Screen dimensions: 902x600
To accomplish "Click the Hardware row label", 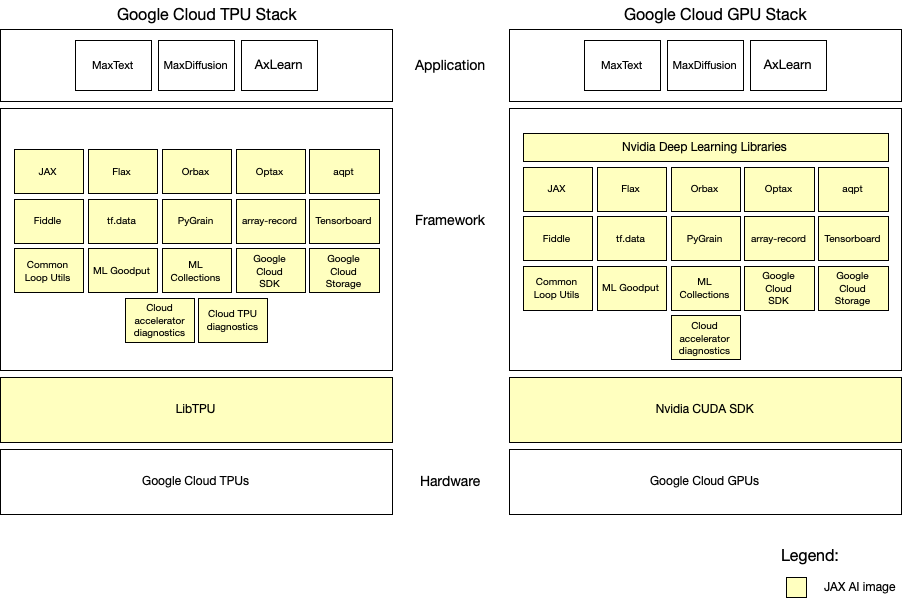I will [x=450, y=481].
